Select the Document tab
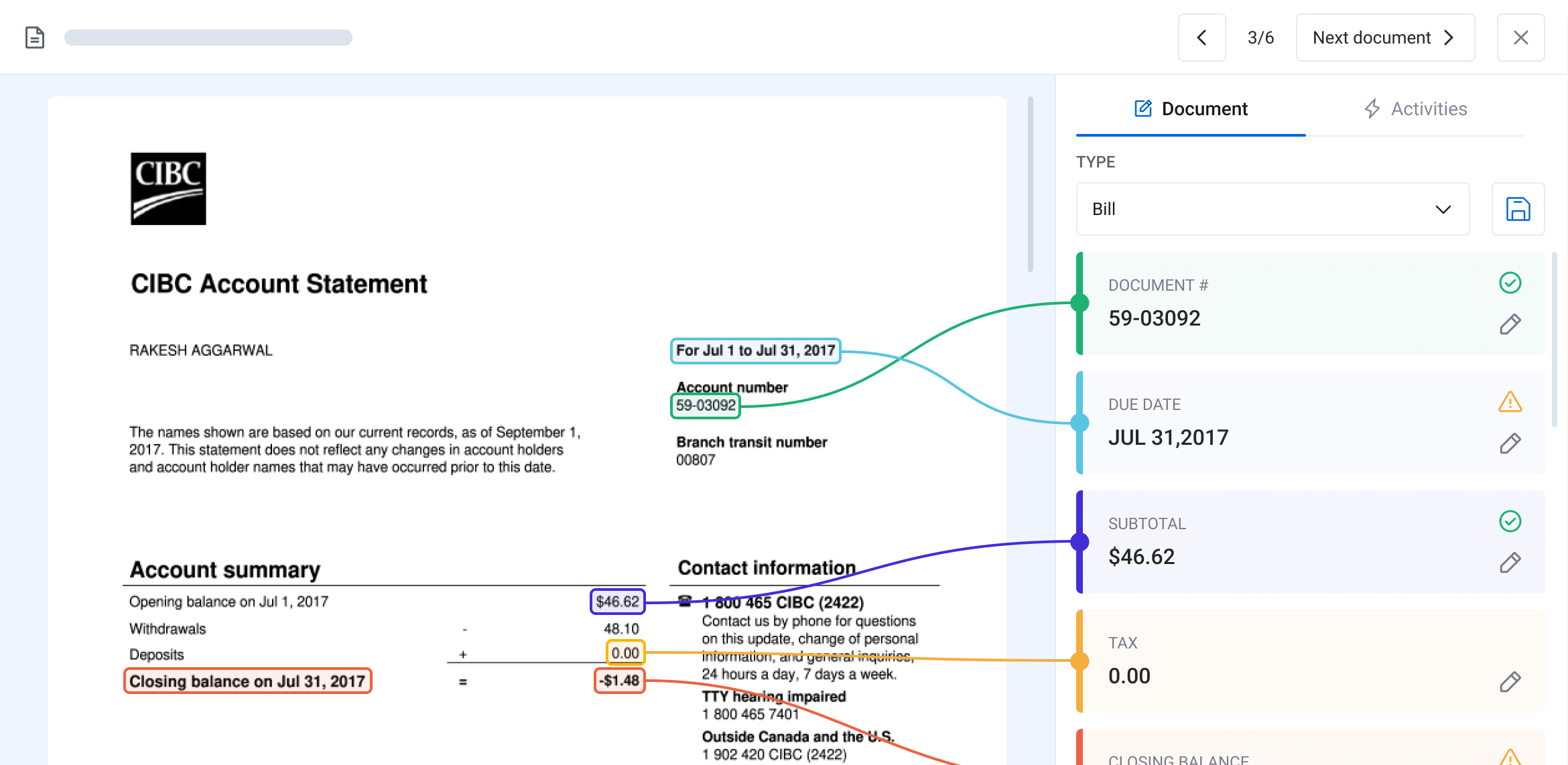The height and width of the screenshot is (765, 1568). click(1191, 109)
